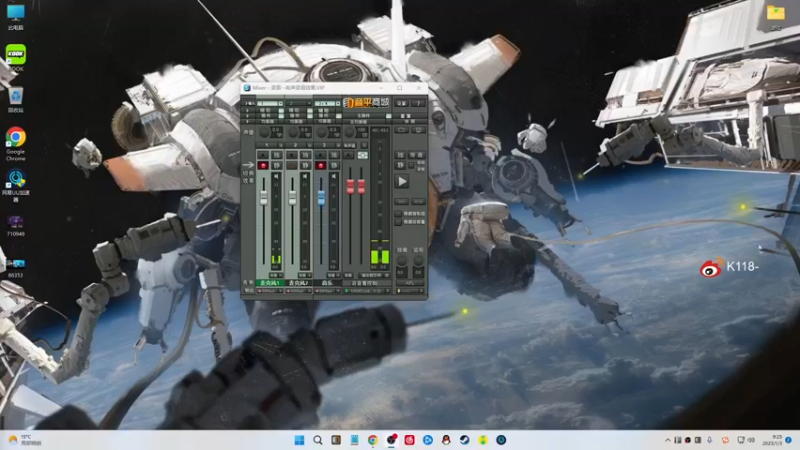Click the save icon beside the folder icon
800x450 pixels.
pyautogui.click(x=418, y=130)
